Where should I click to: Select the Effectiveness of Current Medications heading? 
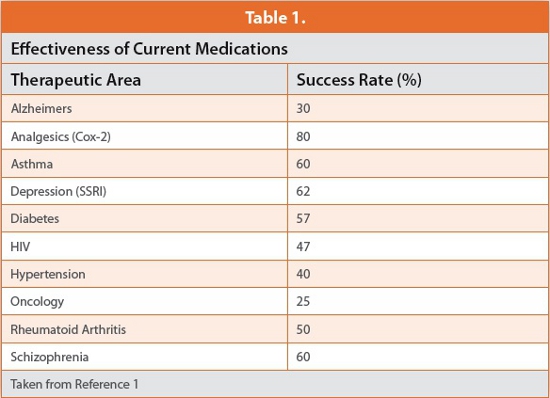[x=149, y=48]
